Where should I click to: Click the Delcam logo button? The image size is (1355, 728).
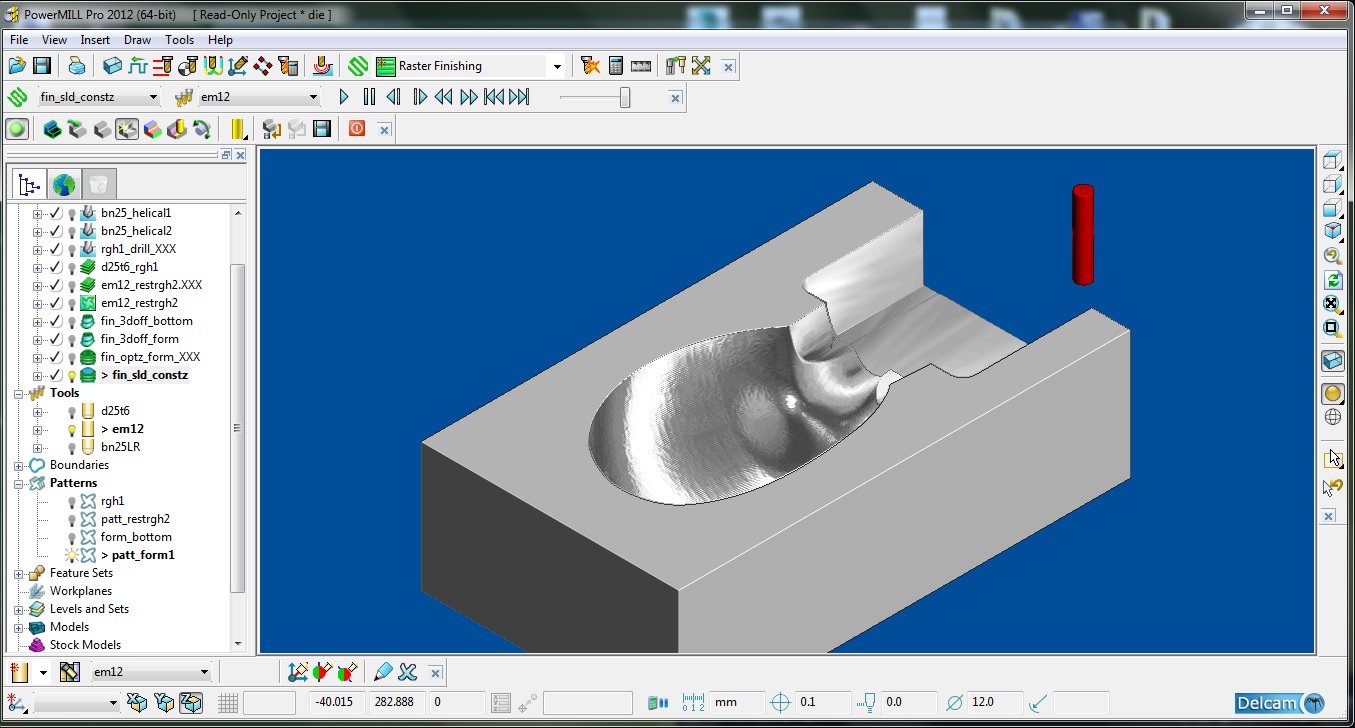pos(1280,703)
